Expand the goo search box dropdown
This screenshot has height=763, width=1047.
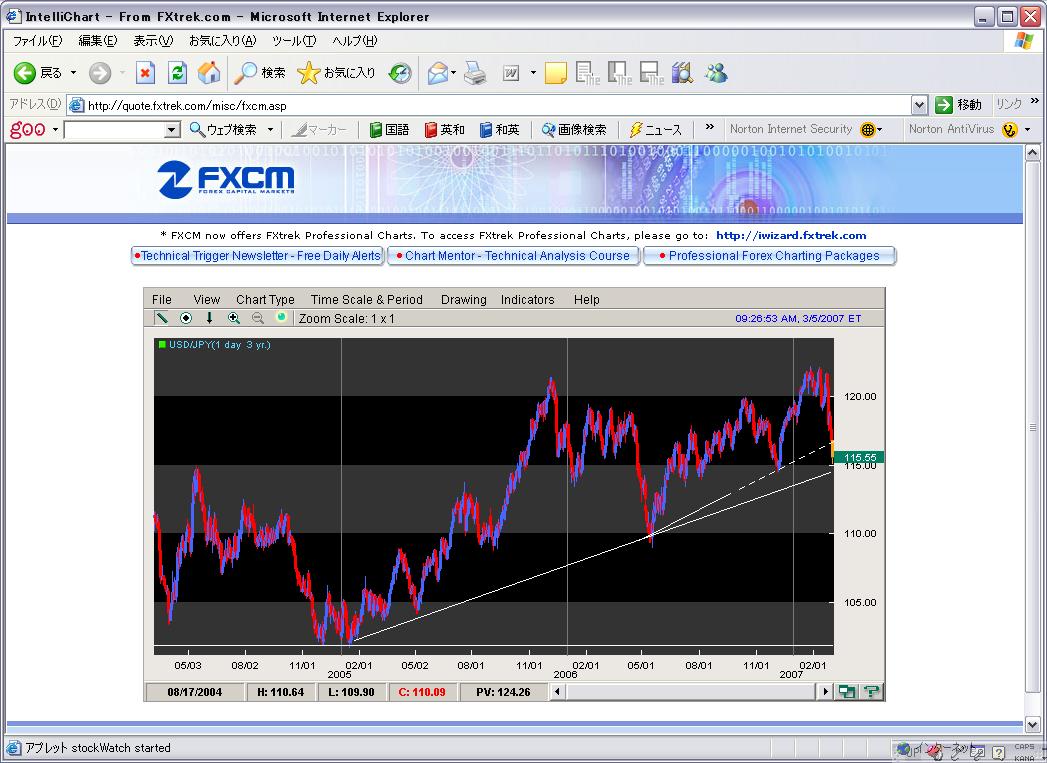171,130
